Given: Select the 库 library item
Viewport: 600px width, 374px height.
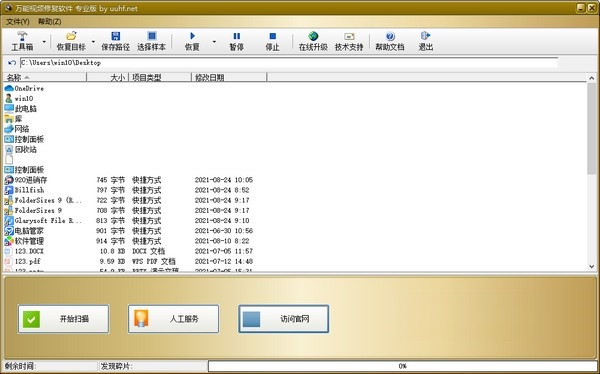Looking at the screenshot, I should 13,119.
